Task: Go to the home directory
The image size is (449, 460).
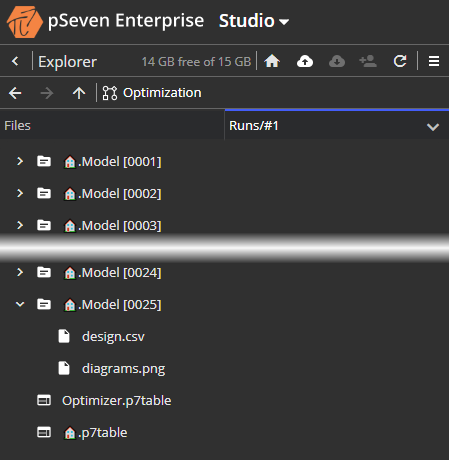Action: 272,61
